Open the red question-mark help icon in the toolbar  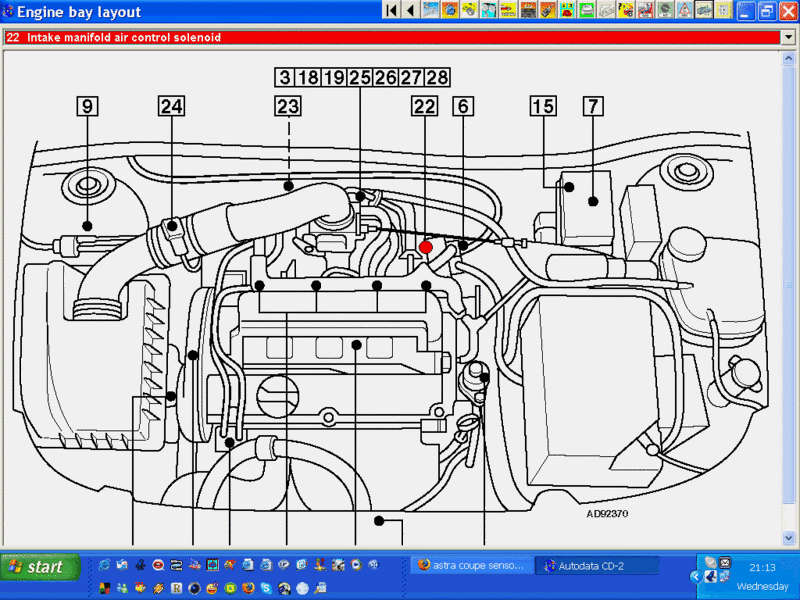click(626, 10)
